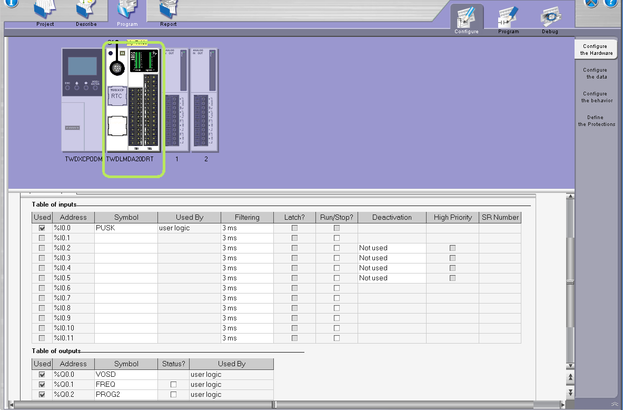
Task: Click the Deactivation column header
Action: tap(392, 217)
